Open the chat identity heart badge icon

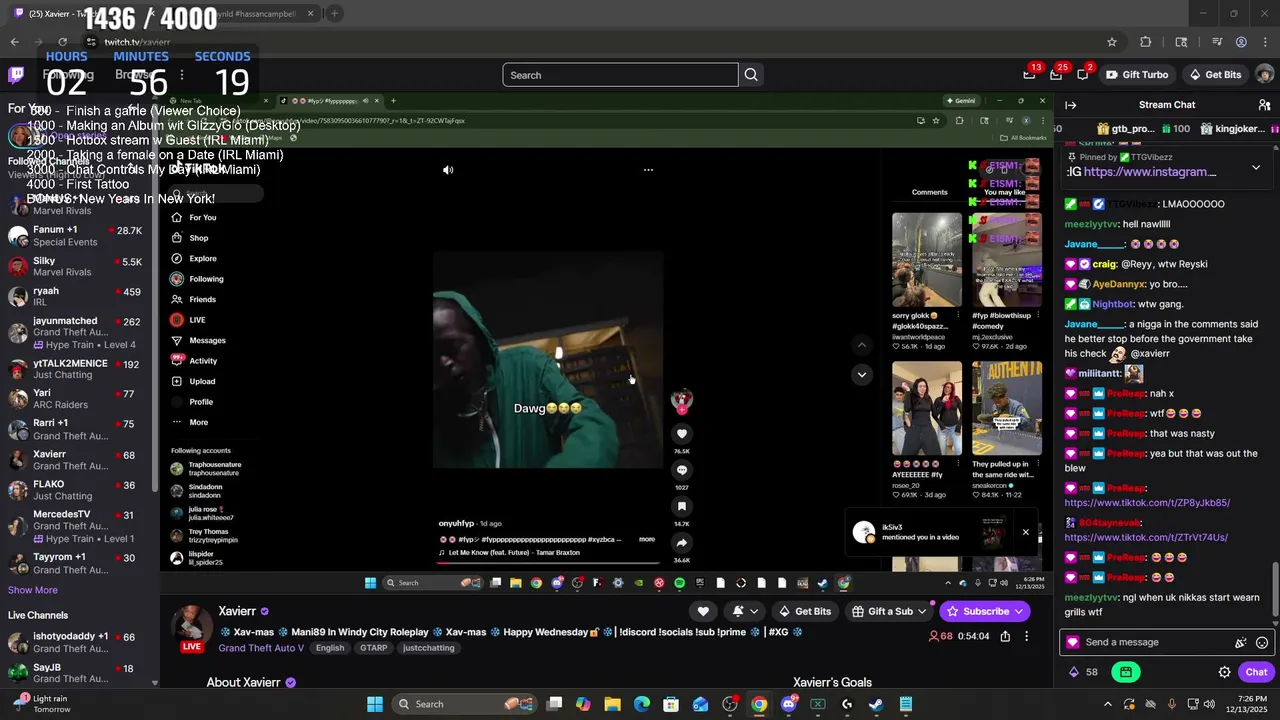(1073, 643)
